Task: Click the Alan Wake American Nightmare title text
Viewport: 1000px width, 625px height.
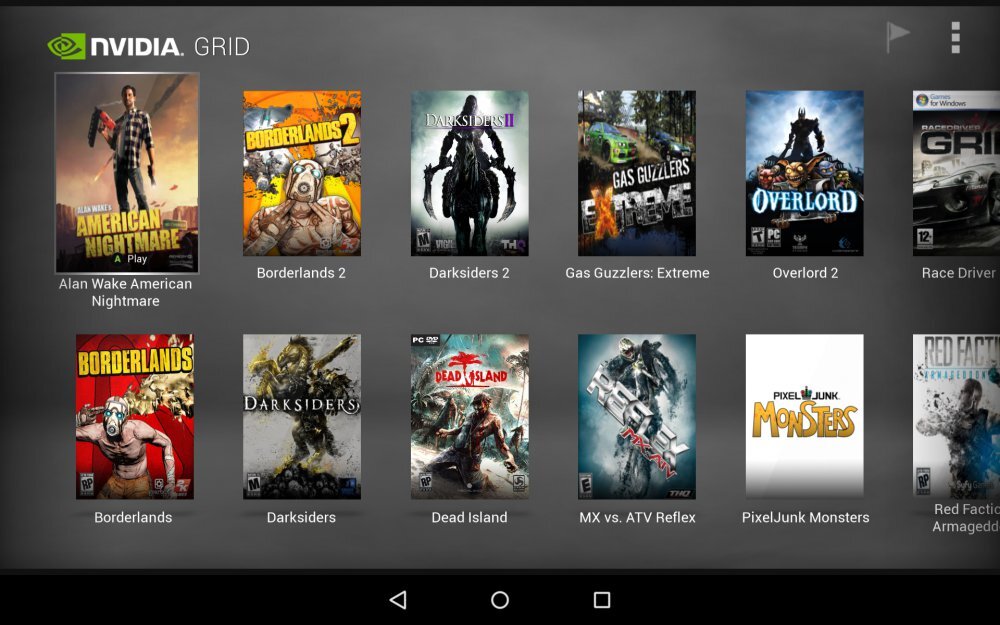Action: pos(125,292)
